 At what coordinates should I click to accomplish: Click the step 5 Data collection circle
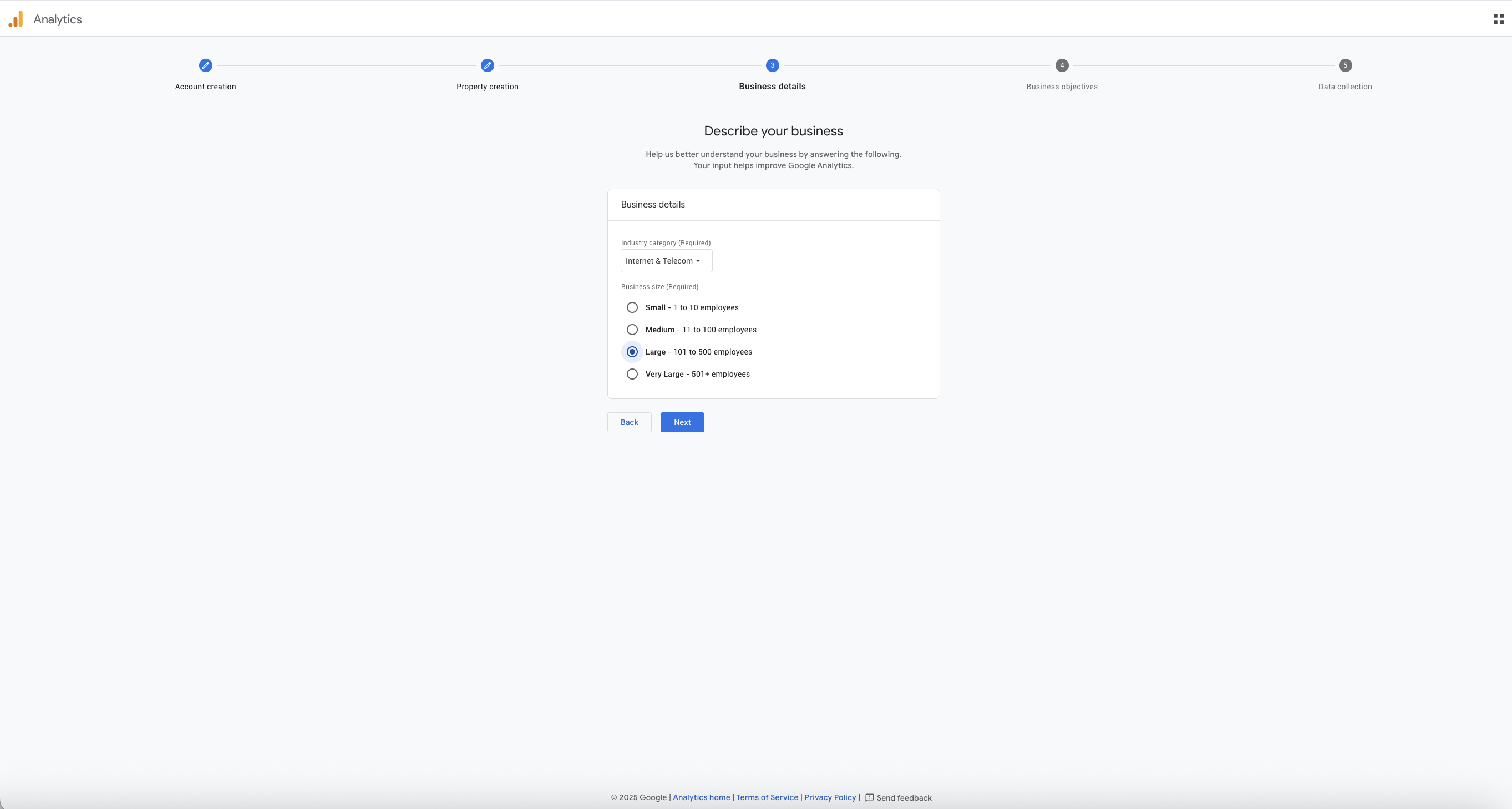tap(1344, 66)
